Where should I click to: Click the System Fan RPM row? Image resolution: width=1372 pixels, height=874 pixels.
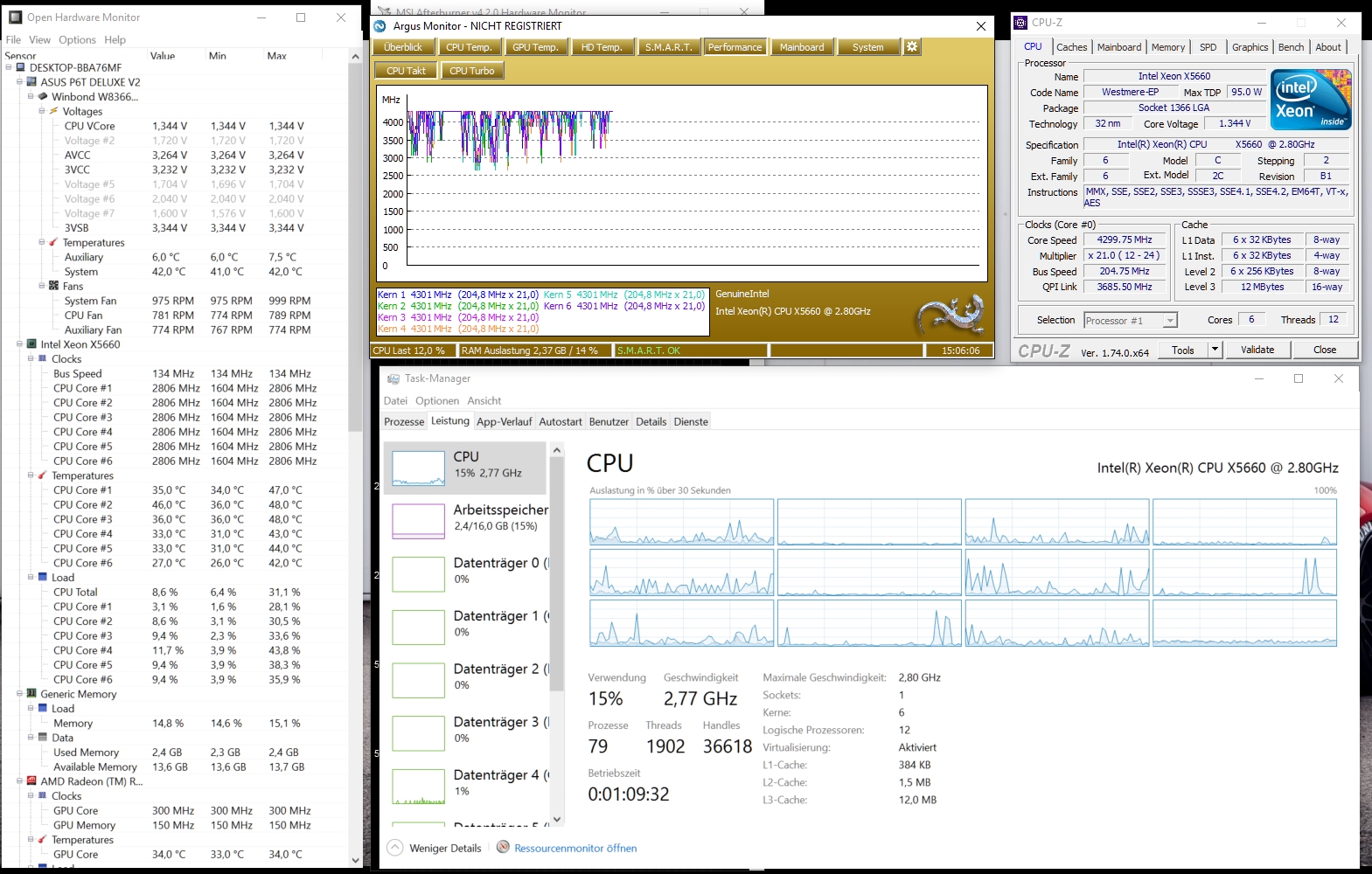click(175, 301)
